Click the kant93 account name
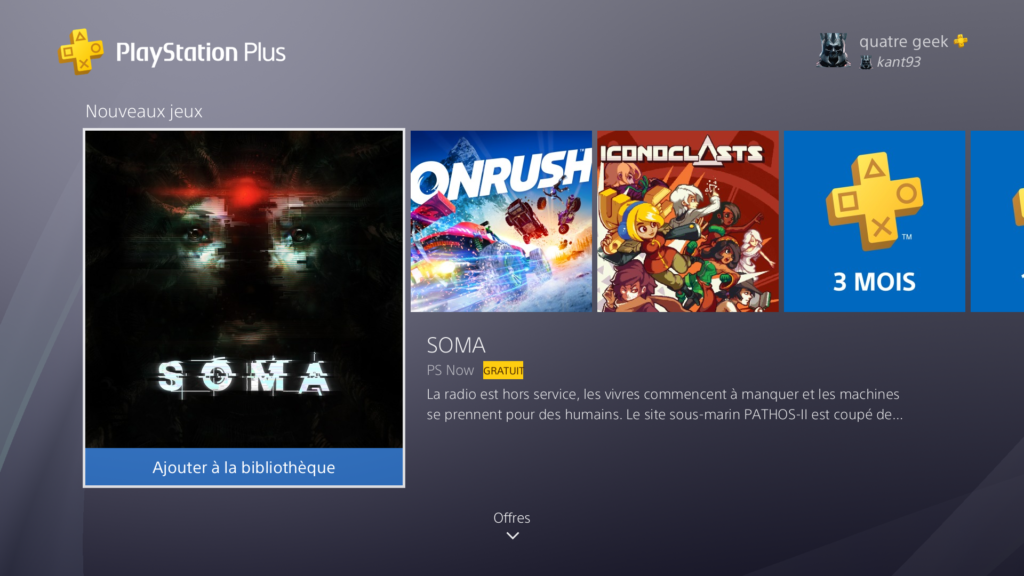Viewport: 1024px width, 576px height. 899,62
